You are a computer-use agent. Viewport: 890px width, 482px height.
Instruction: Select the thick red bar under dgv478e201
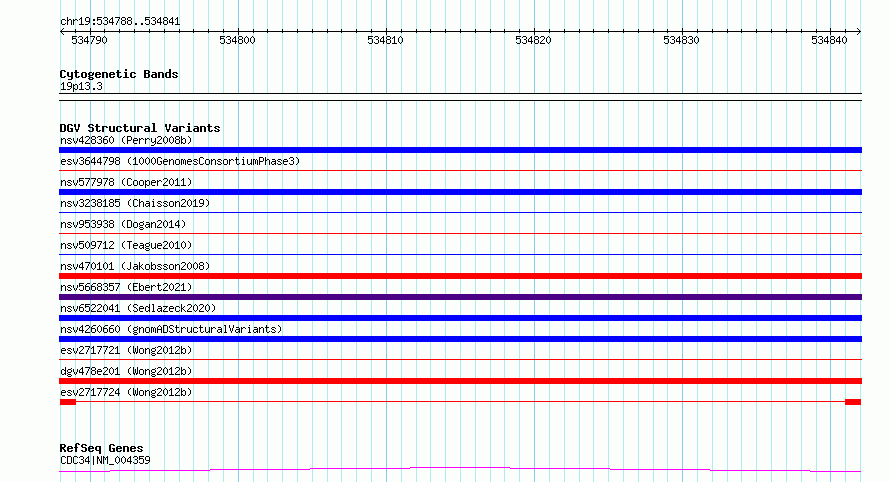point(460,381)
